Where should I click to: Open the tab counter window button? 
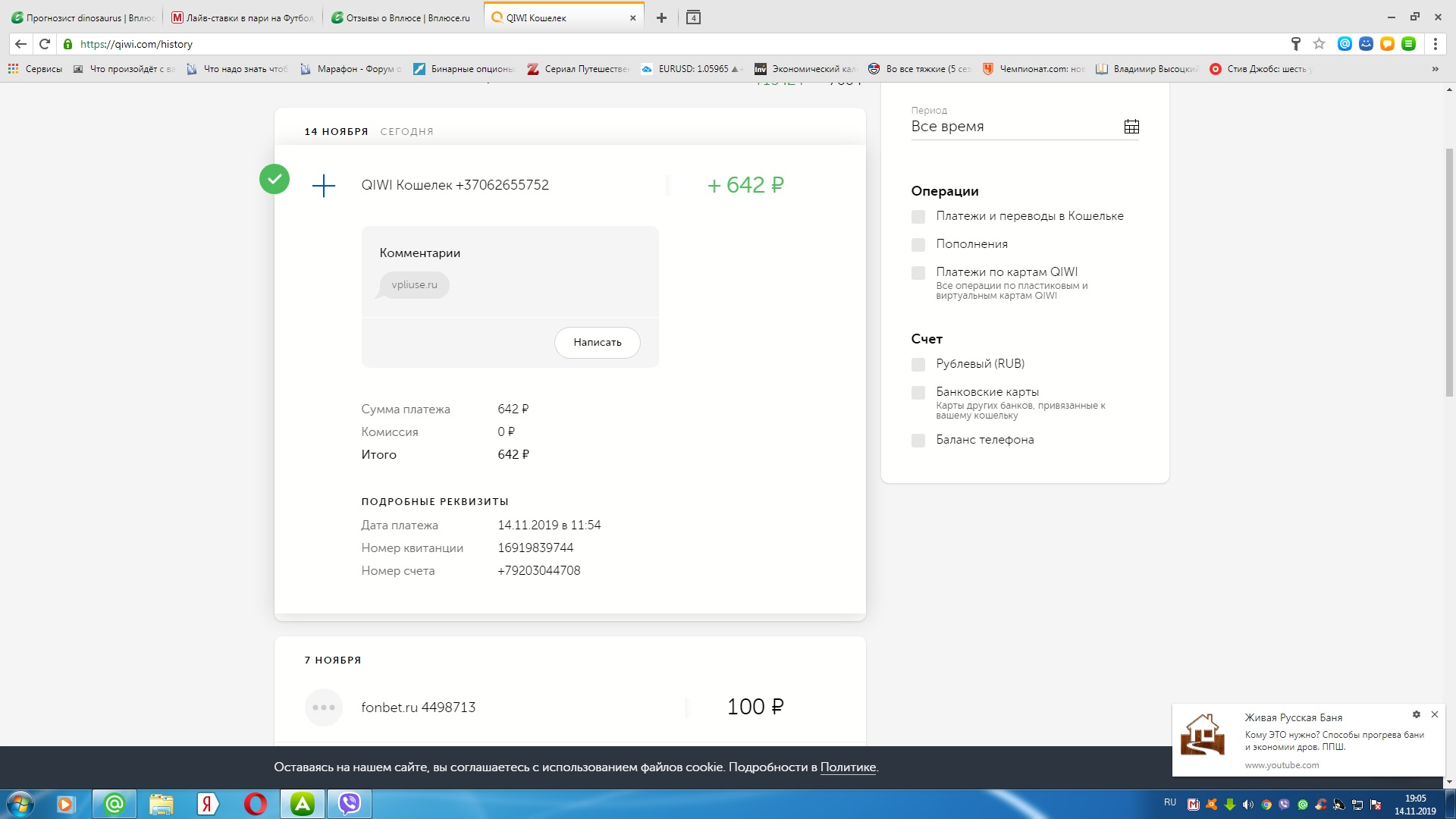693,17
